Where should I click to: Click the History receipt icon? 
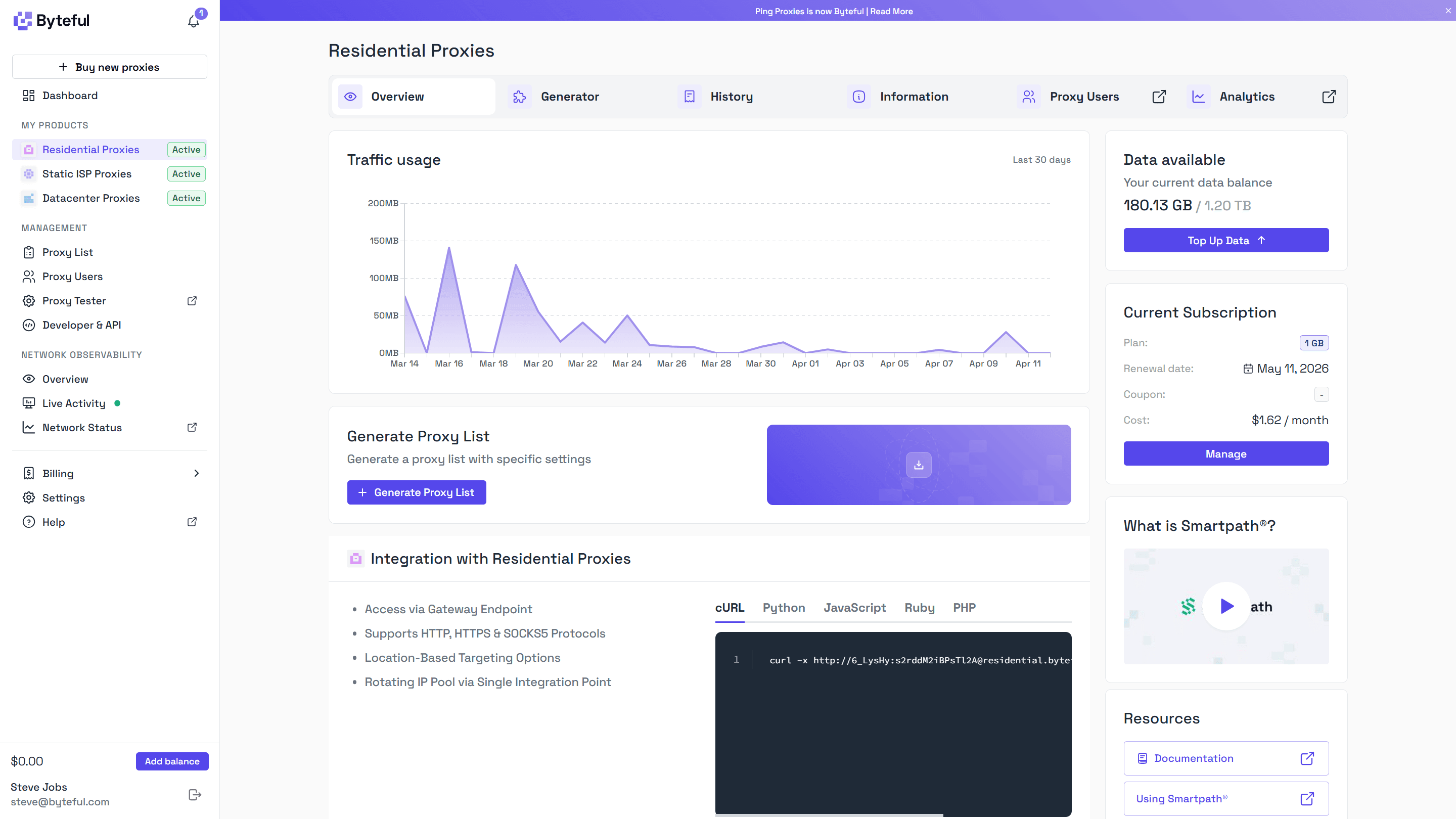click(689, 97)
